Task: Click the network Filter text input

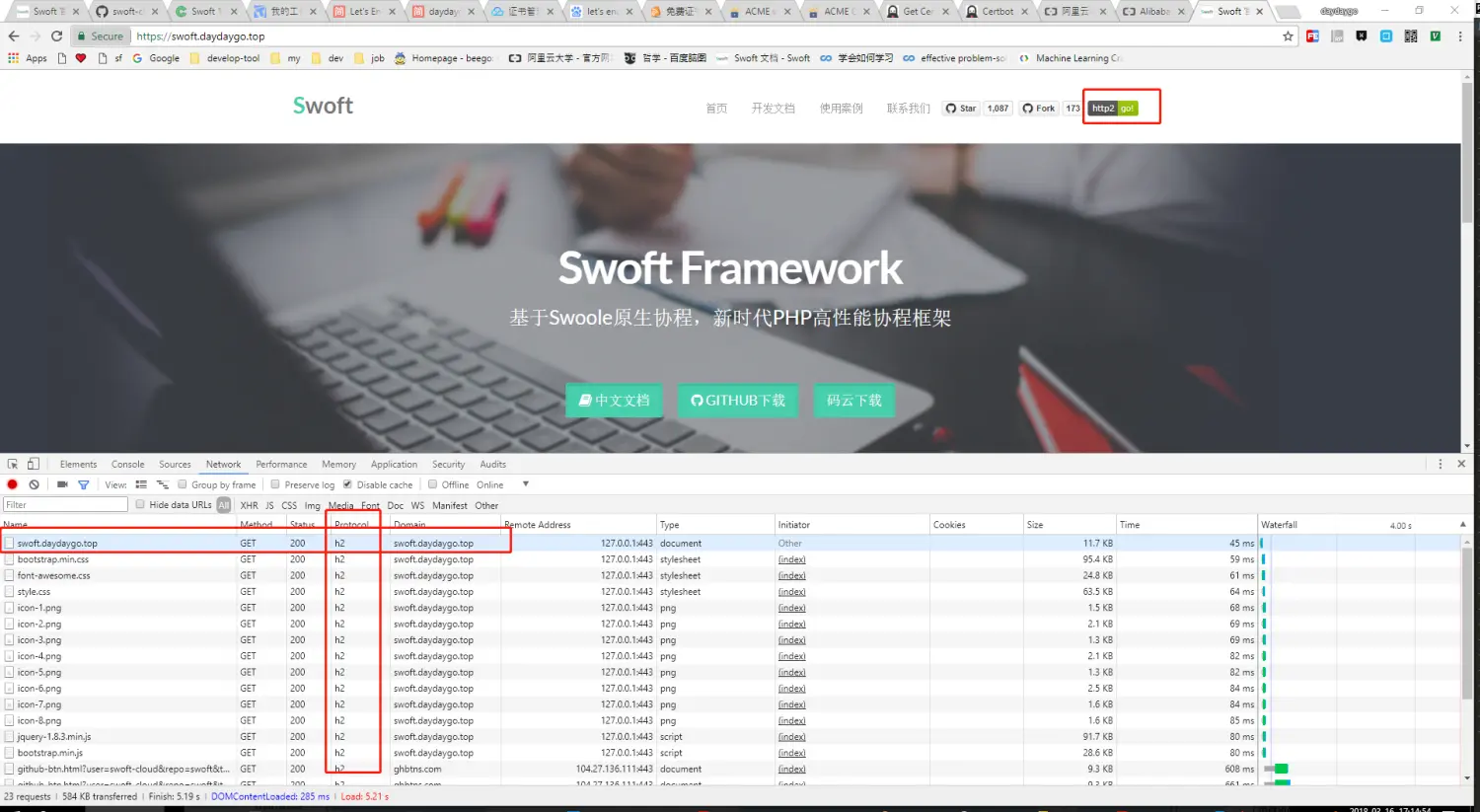Action: 65,504
